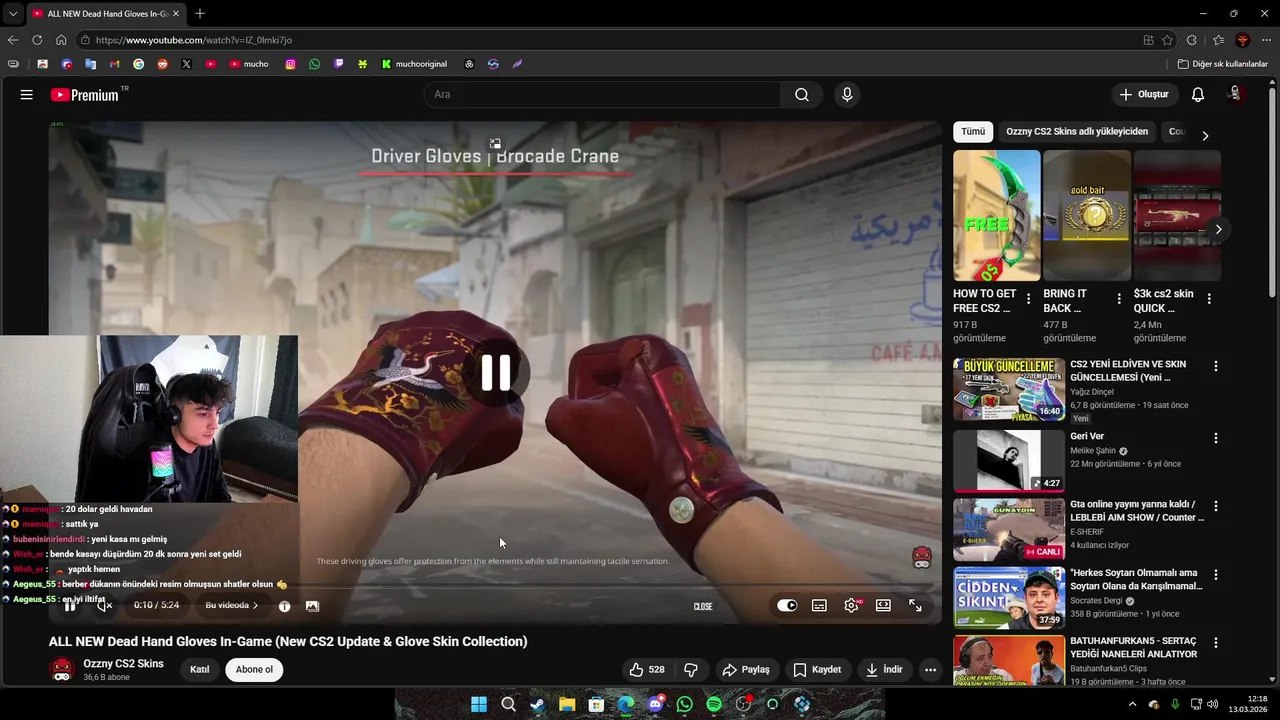
Task: Open the 'Diğer sık kullanılanlar' bookmarks folder
Action: click(1223, 64)
